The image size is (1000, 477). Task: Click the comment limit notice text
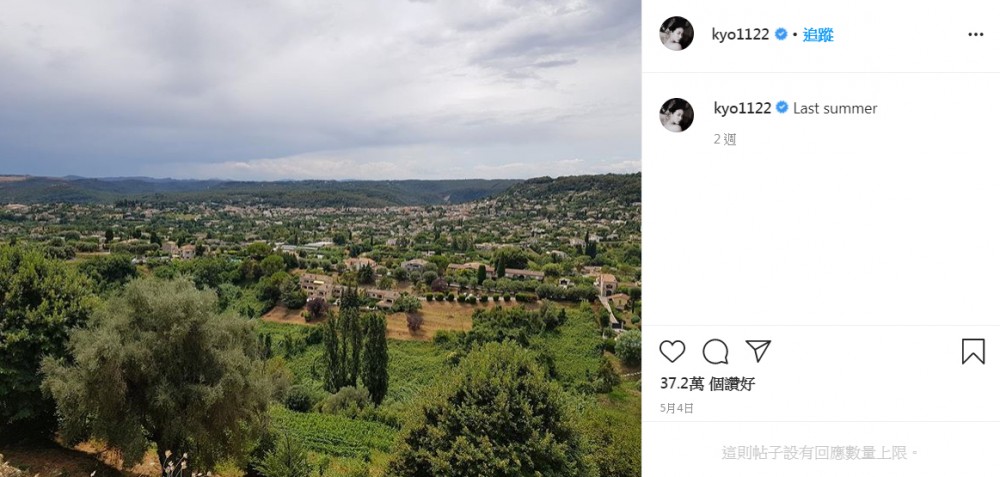point(820,453)
